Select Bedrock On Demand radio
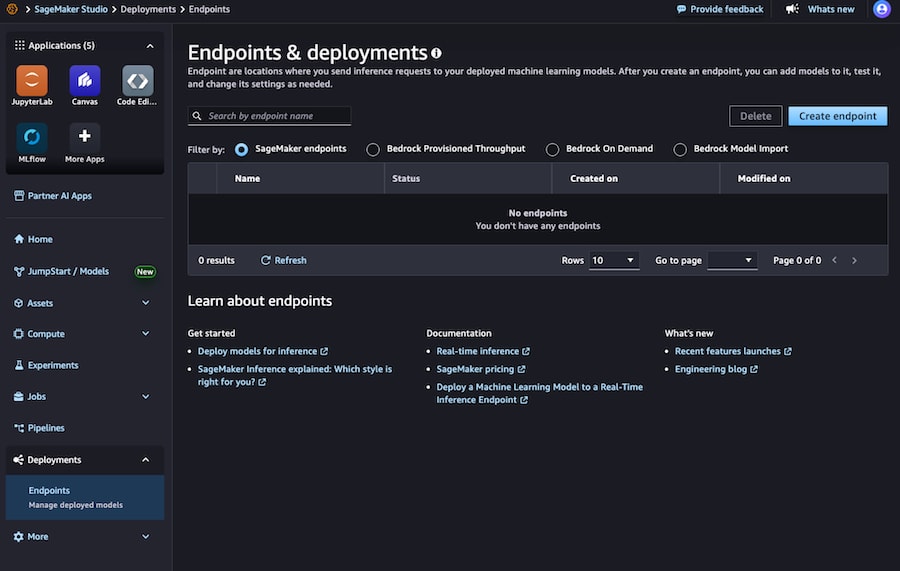This screenshot has width=900, height=571. point(552,149)
